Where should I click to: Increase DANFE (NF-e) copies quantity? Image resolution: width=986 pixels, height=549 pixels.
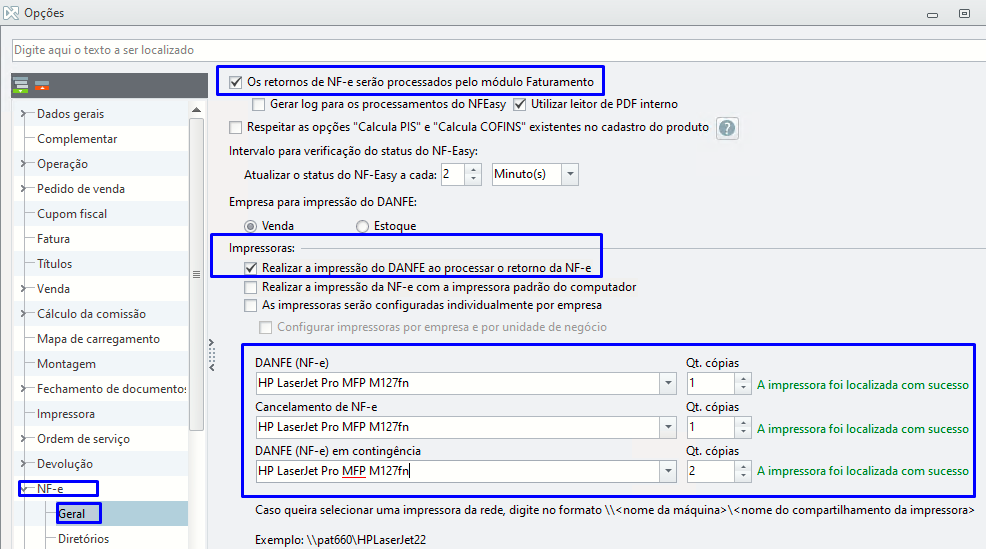743,378
